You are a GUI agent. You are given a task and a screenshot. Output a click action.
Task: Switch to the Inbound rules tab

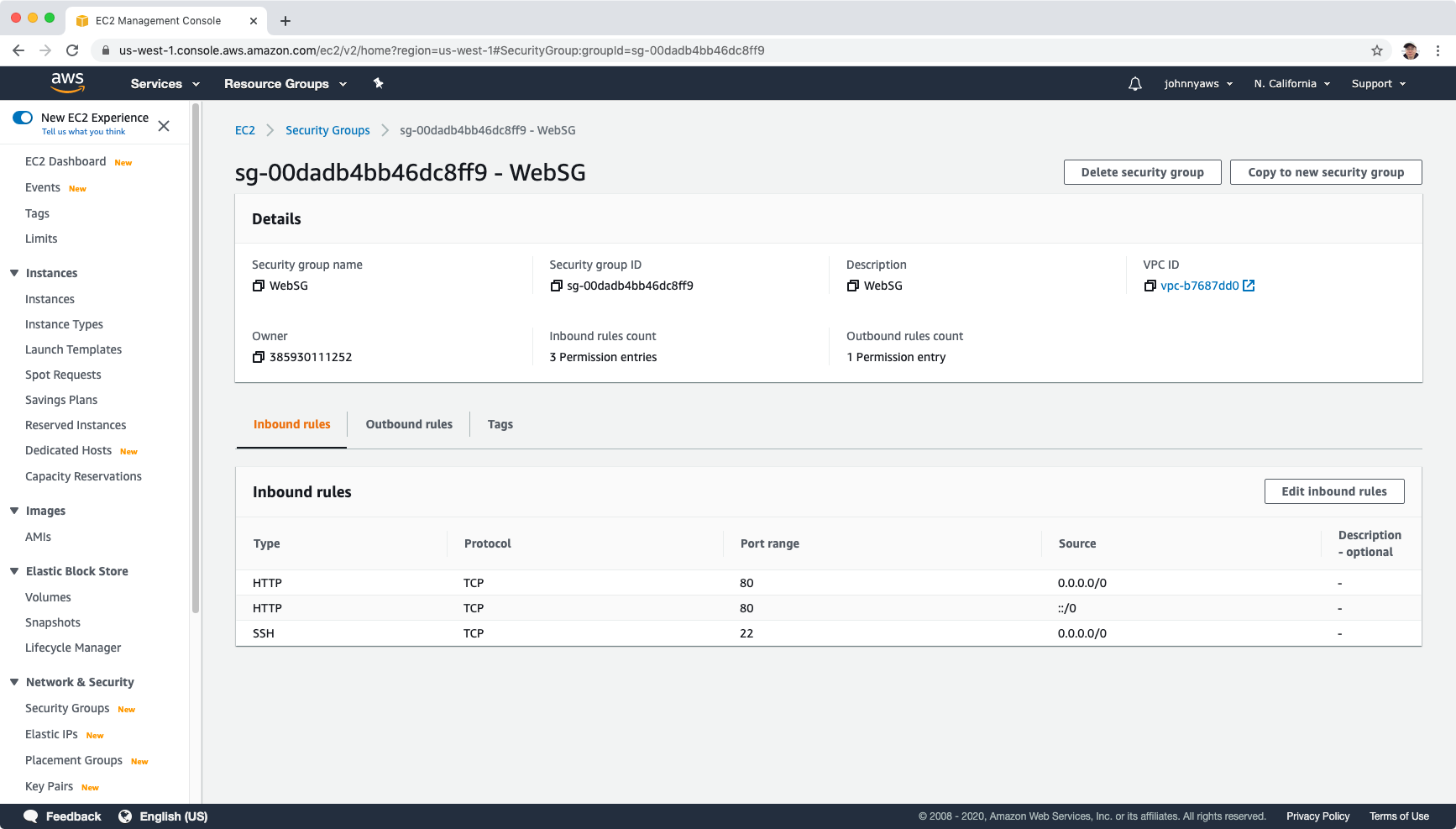click(291, 424)
